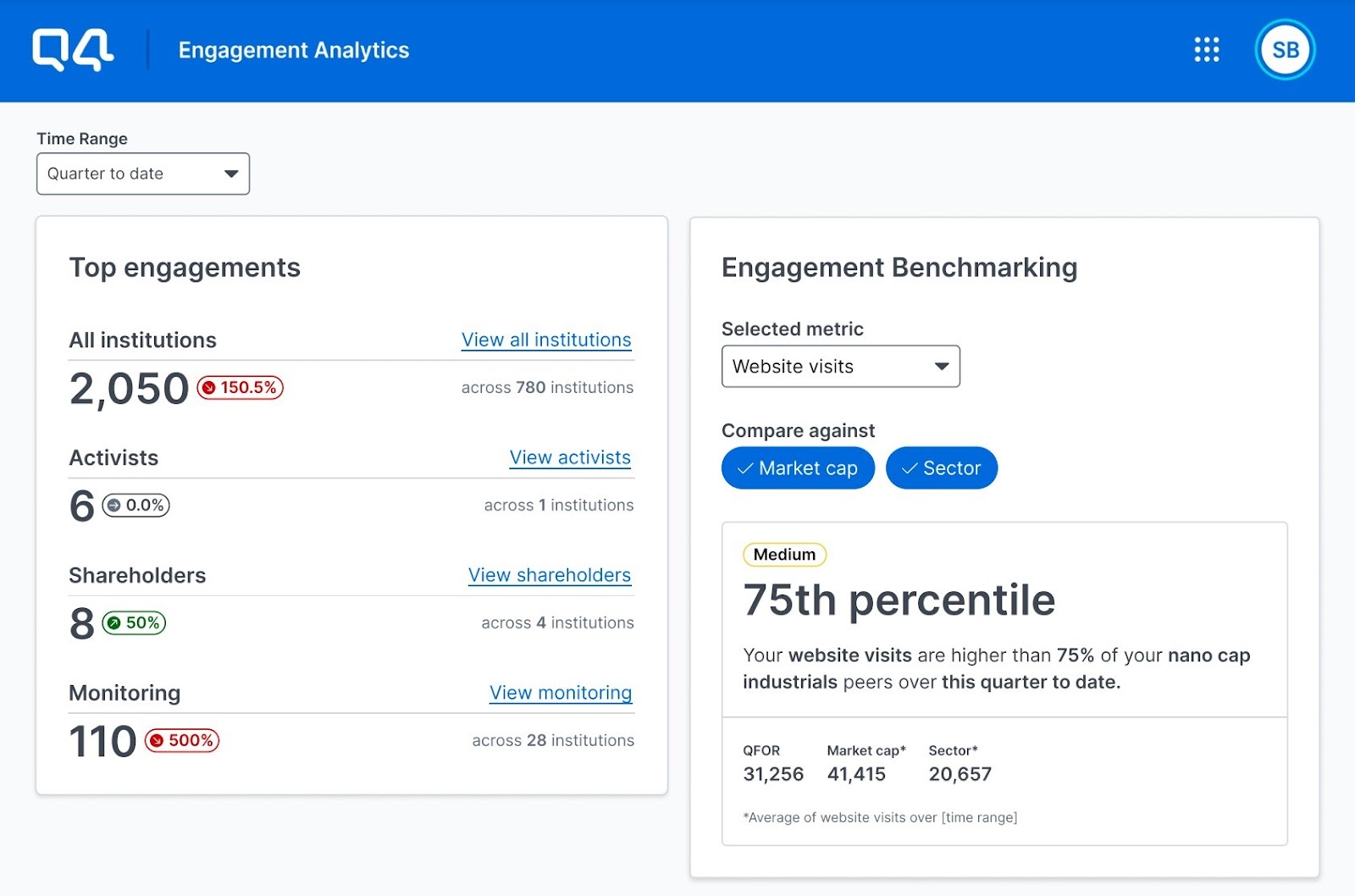Click the Compare against label

[798, 430]
